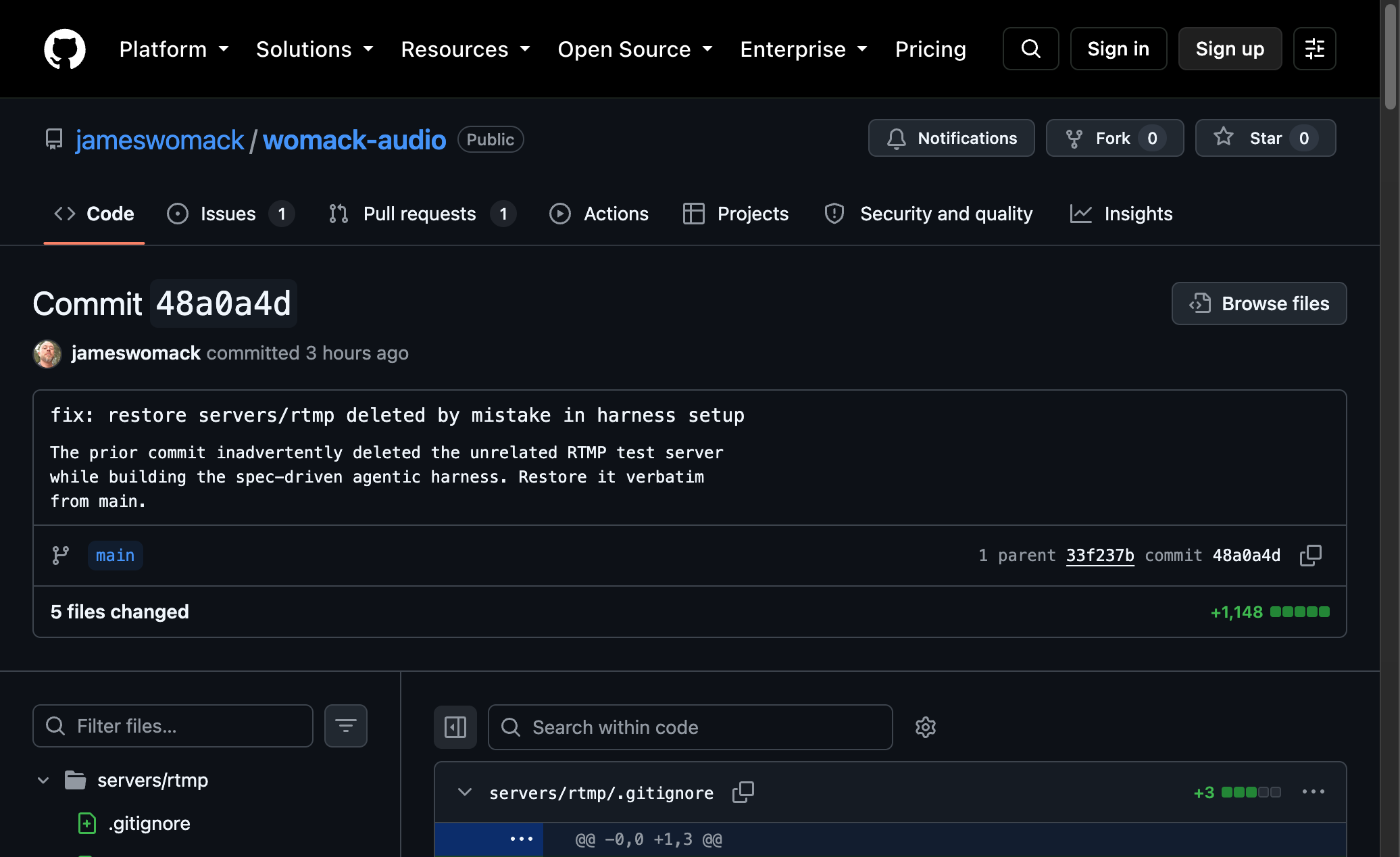Screen dimensions: 1400x857
Task: Expand hidden lines in the diff hunk
Action: (x=522, y=839)
